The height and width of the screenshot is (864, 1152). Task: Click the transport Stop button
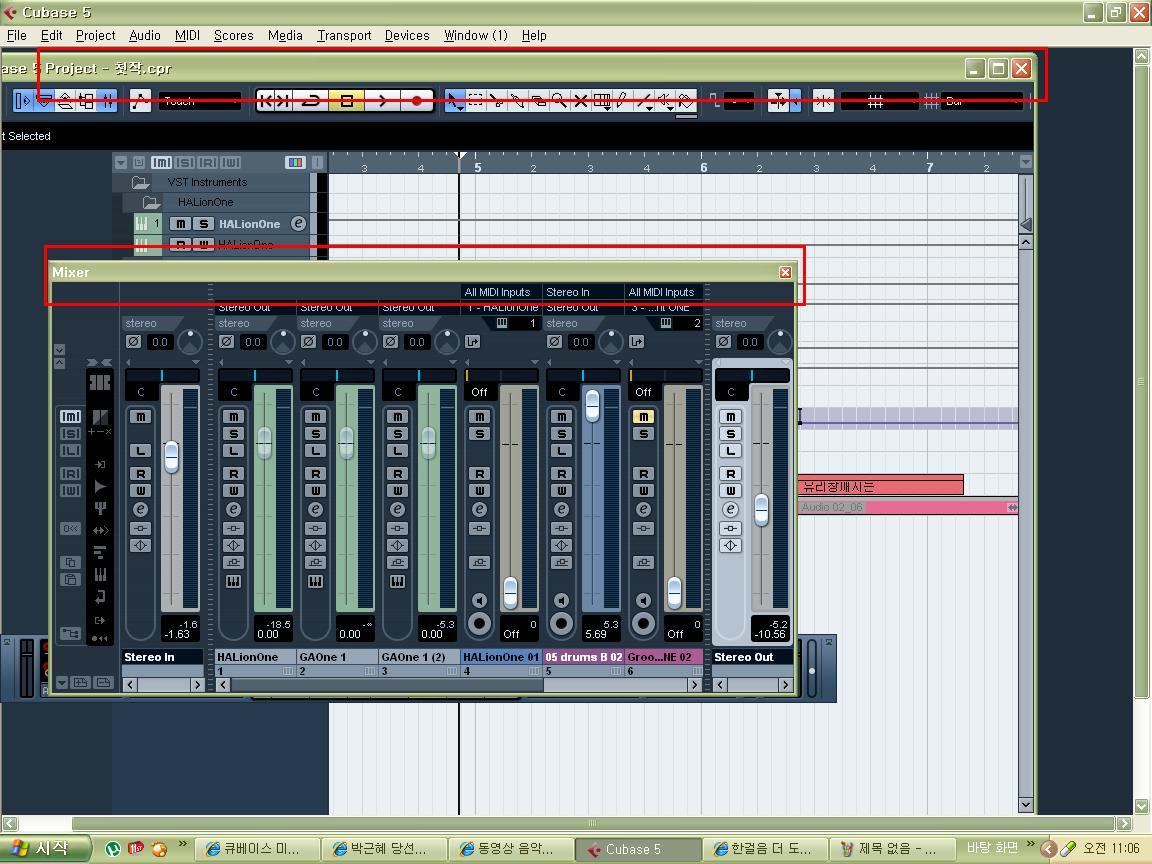tap(346, 101)
